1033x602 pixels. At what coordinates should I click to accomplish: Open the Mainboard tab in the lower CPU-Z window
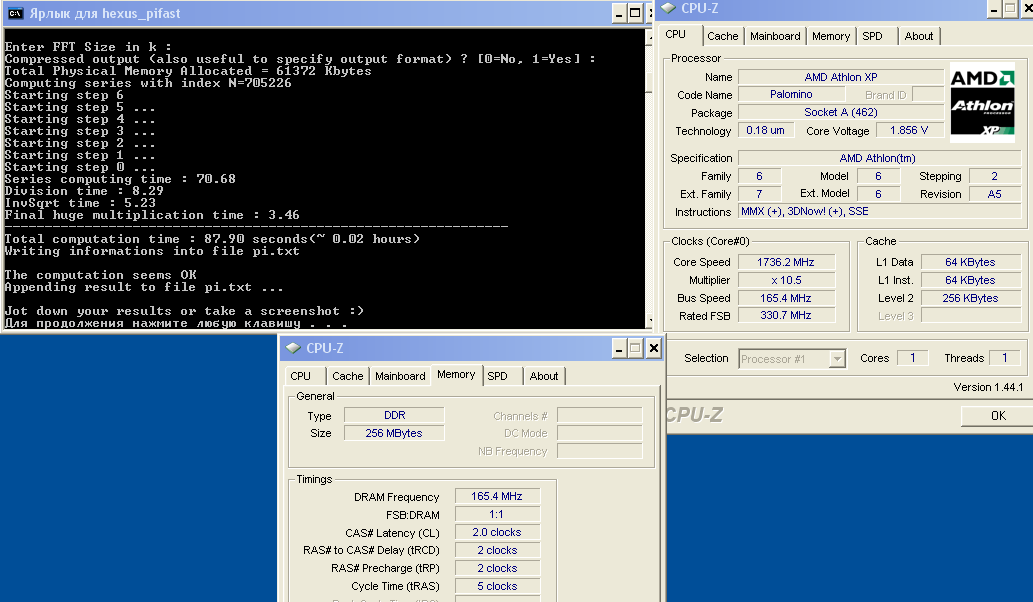(x=400, y=376)
